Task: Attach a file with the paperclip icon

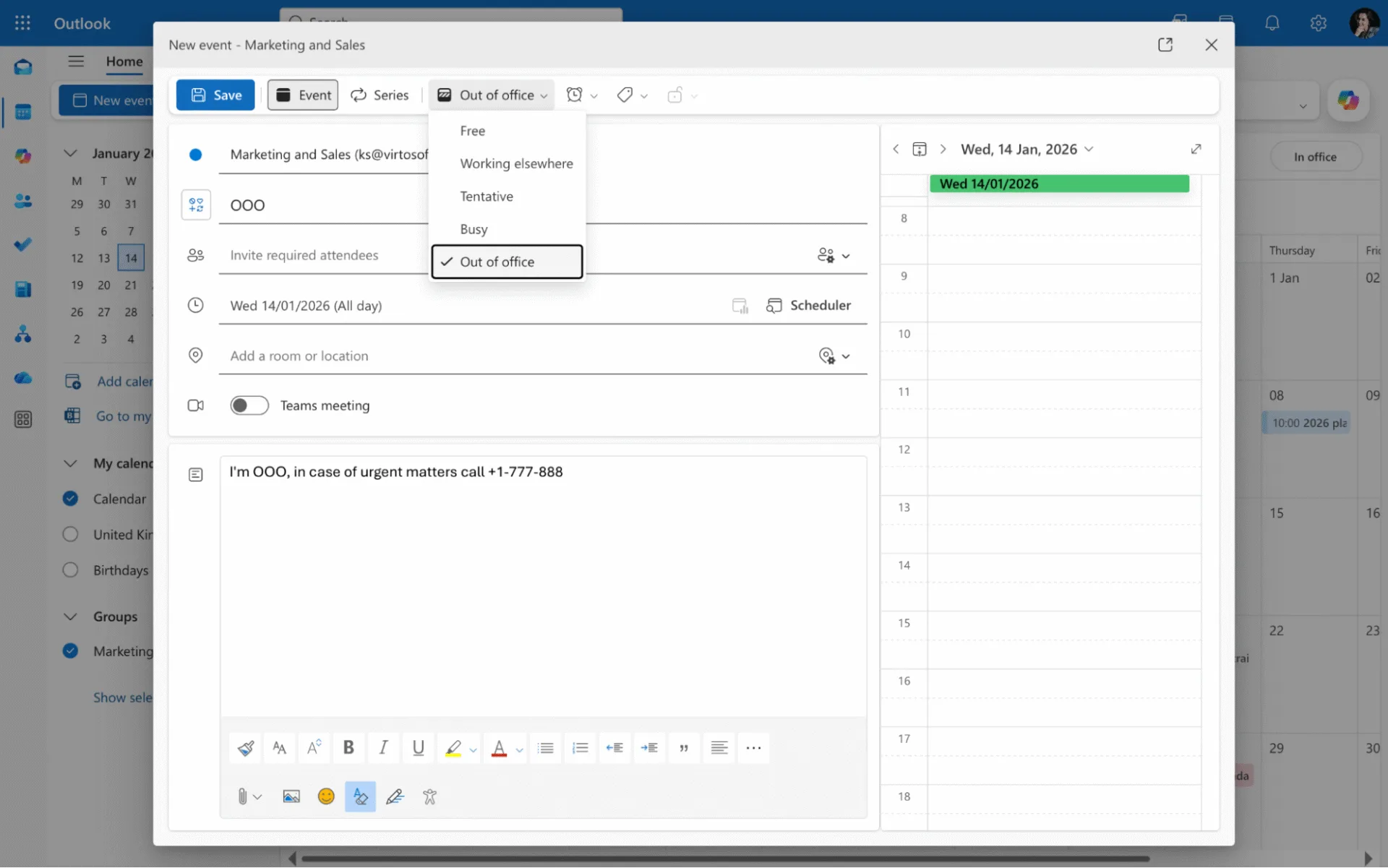Action: (244, 796)
